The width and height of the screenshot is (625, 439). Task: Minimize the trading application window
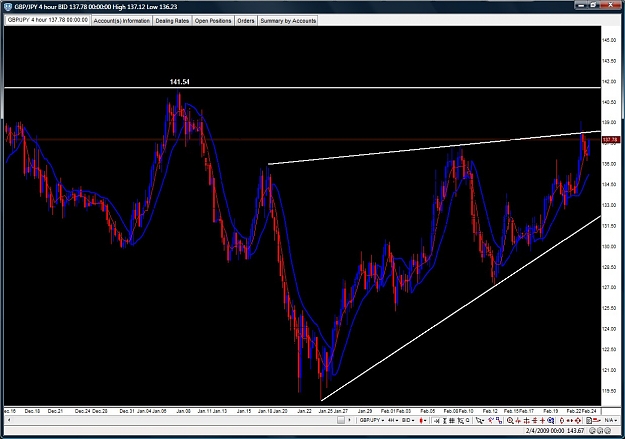581,5
